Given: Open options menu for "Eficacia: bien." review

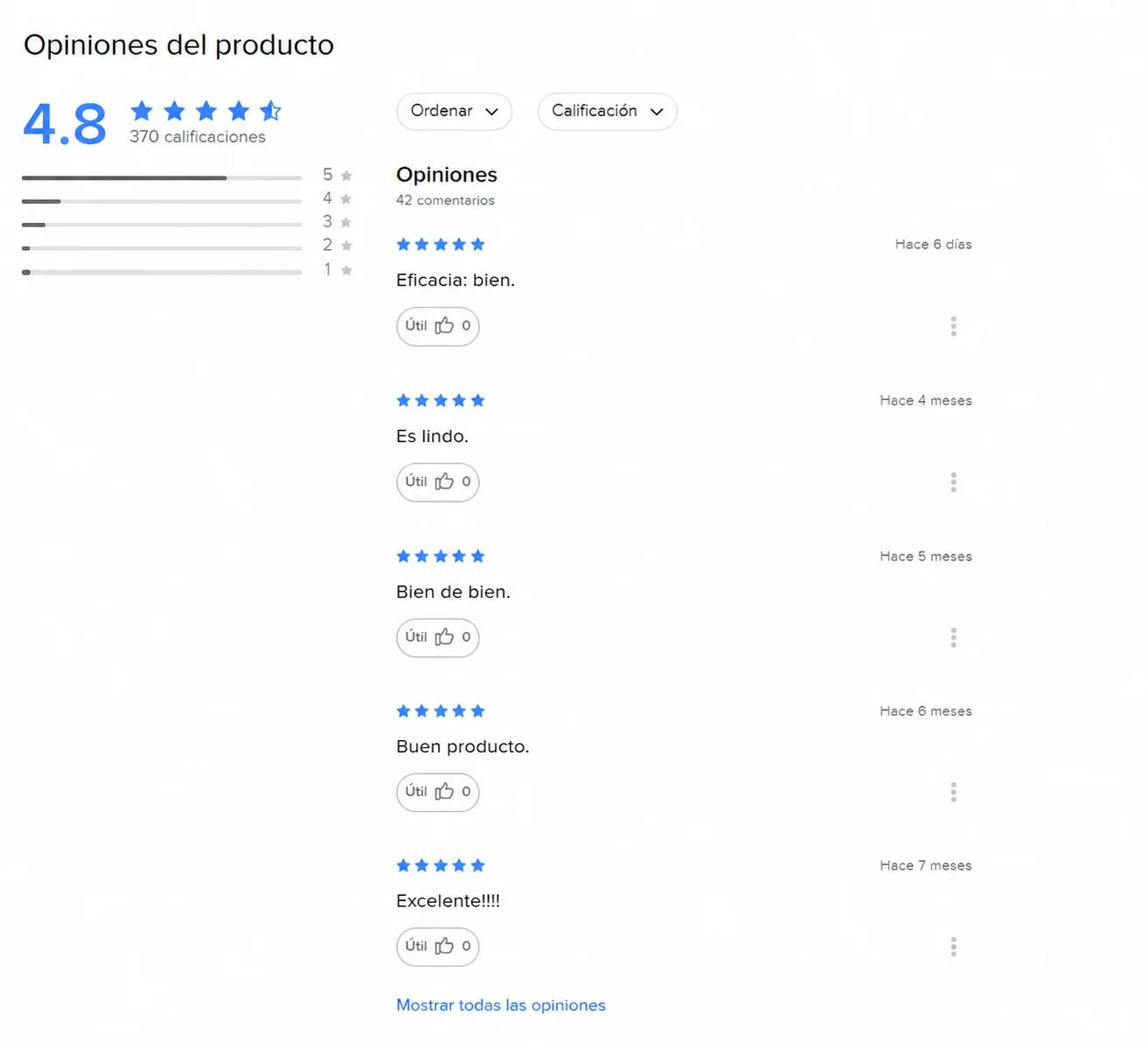Looking at the screenshot, I should click(953, 326).
